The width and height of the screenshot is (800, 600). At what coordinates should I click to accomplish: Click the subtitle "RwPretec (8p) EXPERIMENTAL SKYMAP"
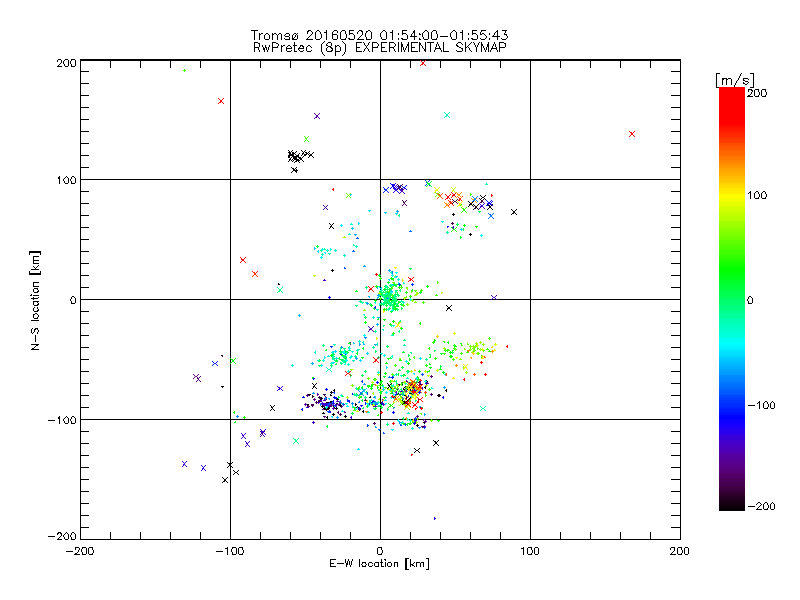[x=380, y=48]
